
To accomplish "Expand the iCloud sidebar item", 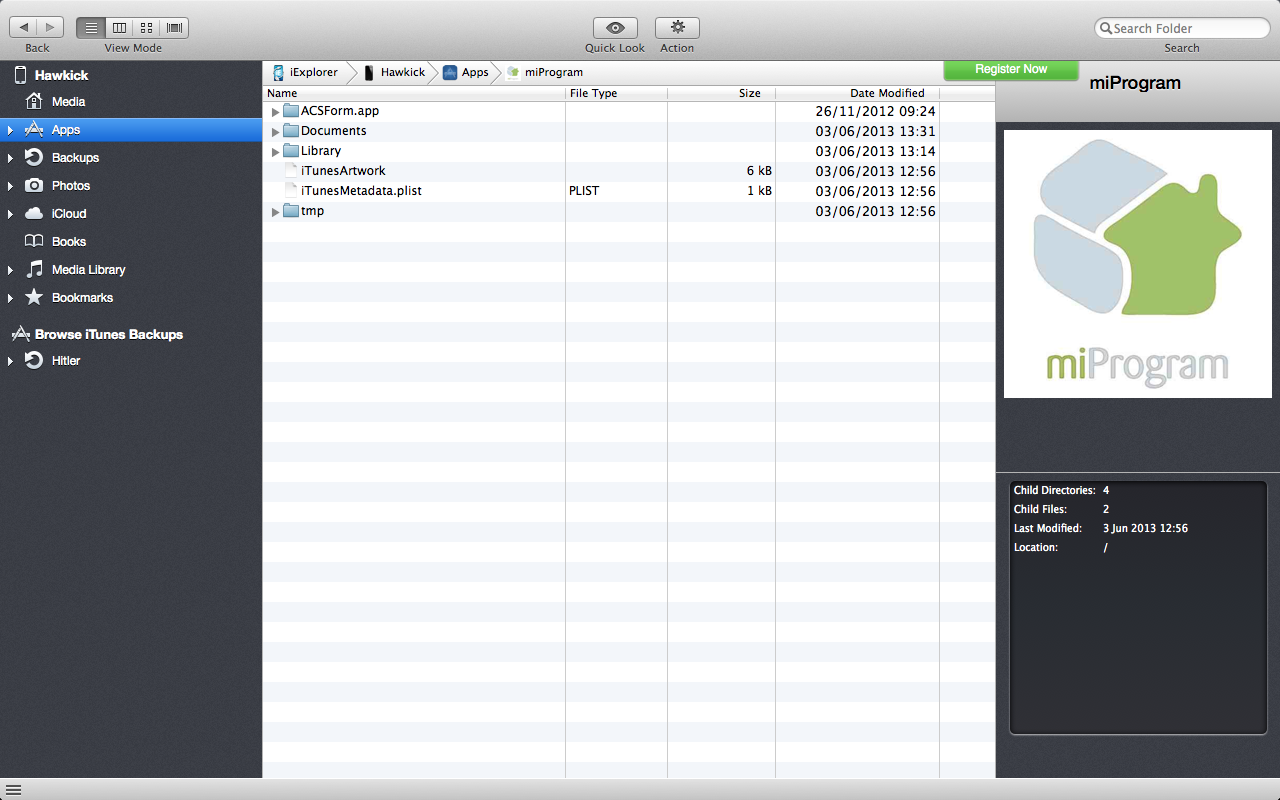I will pyautogui.click(x=10, y=214).
